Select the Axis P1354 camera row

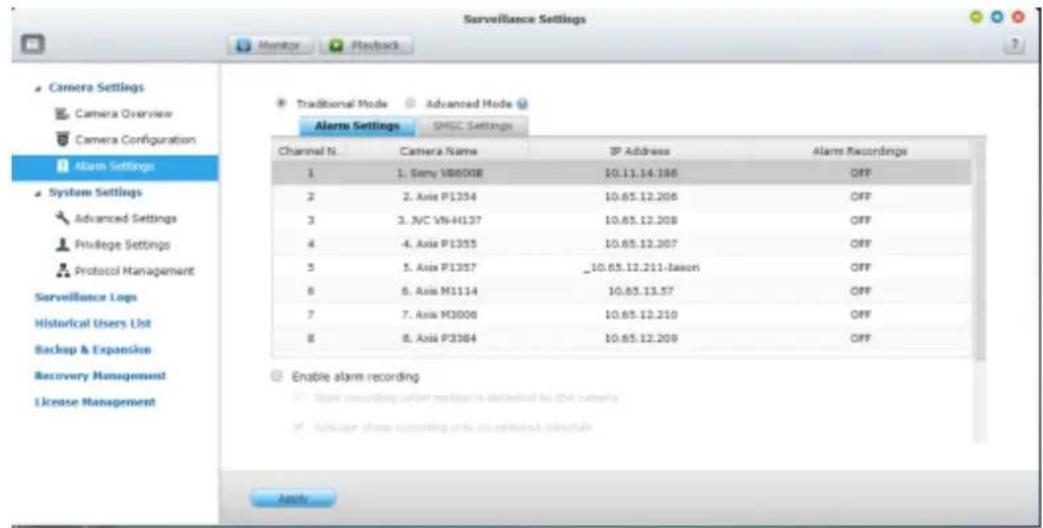pyautogui.click(x=620, y=198)
